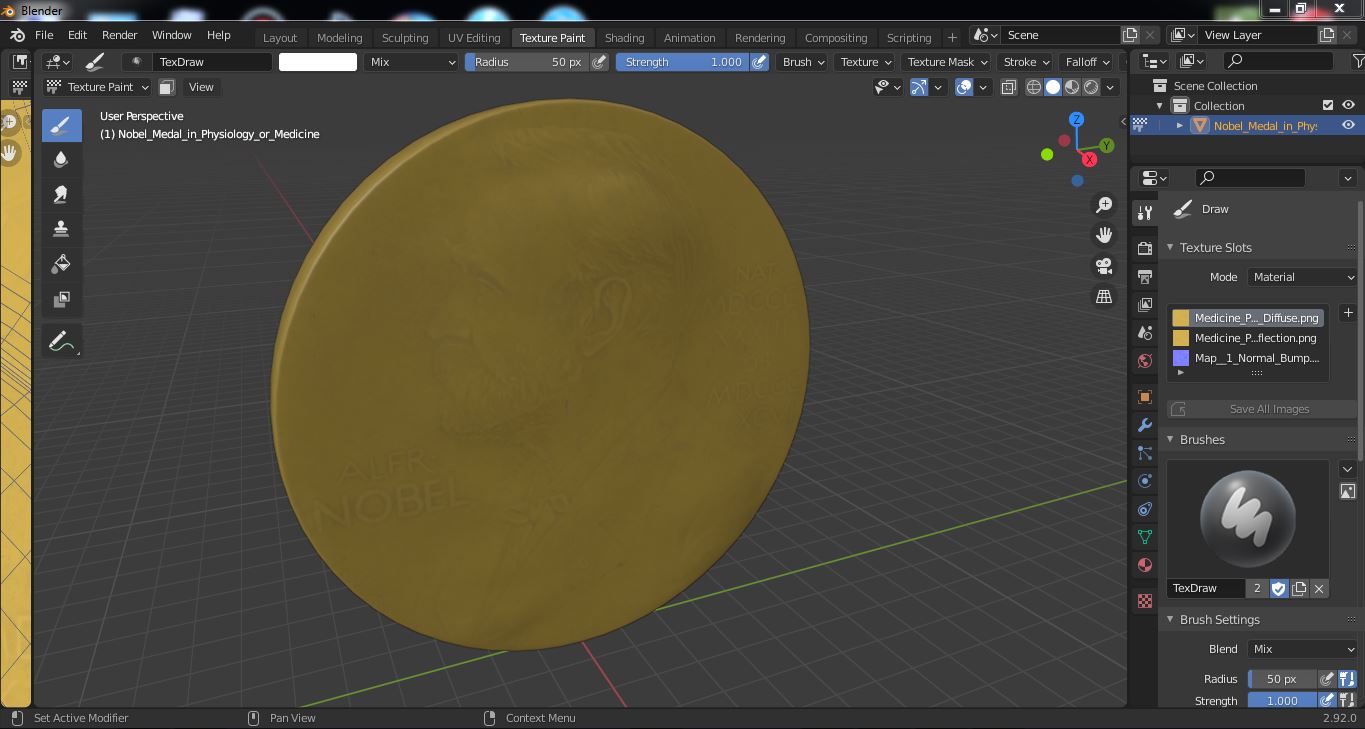Image resolution: width=1365 pixels, height=729 pixels.
Task: Toggle Collection exclude checkbox in outliner
Action: [1328, 105]
